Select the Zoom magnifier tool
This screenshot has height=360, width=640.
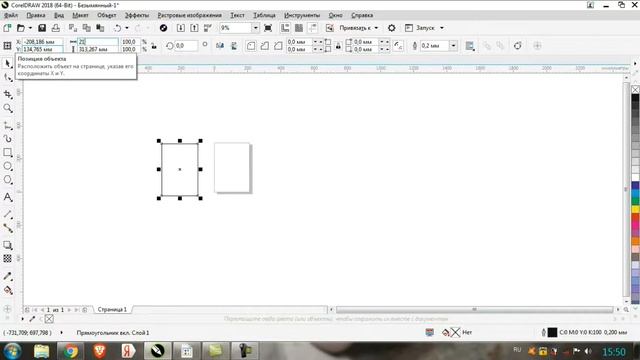8,108
